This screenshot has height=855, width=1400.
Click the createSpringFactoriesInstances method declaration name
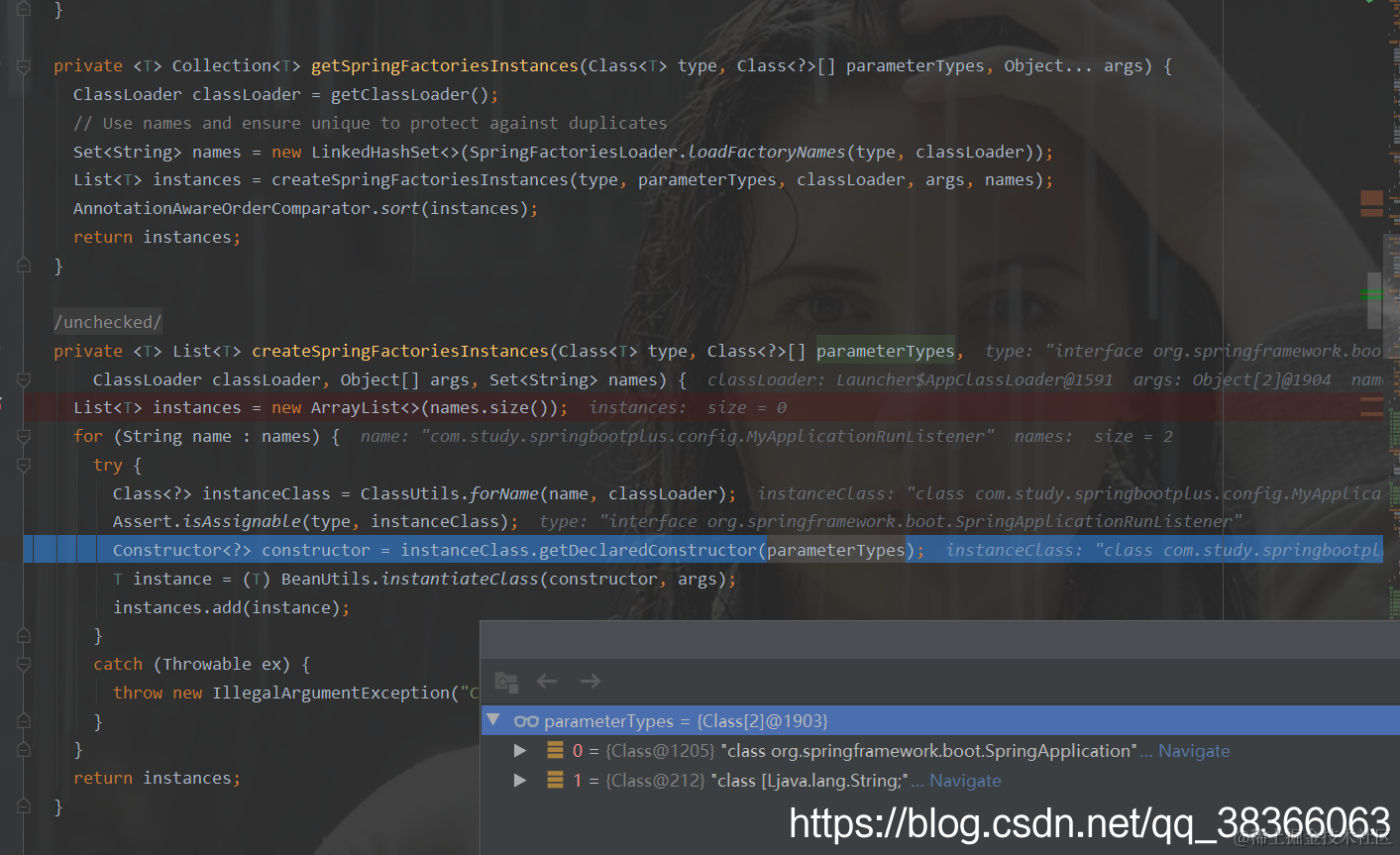[x=400, y=352]
